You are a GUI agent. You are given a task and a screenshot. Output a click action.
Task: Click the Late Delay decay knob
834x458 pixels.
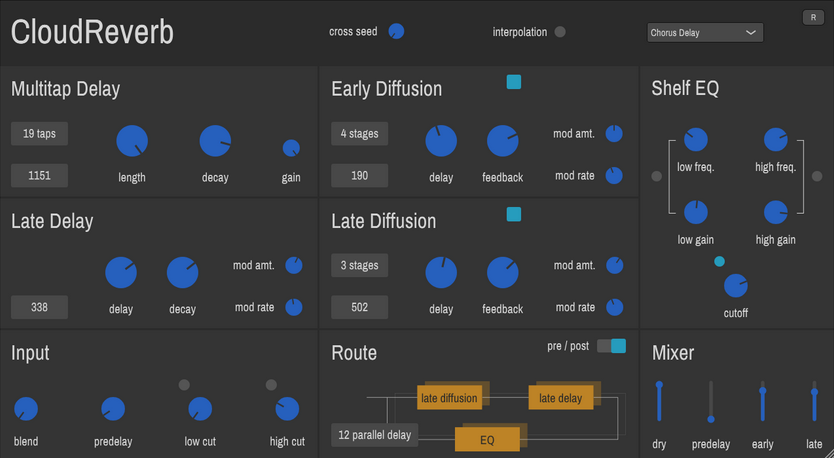click(182, 273)
